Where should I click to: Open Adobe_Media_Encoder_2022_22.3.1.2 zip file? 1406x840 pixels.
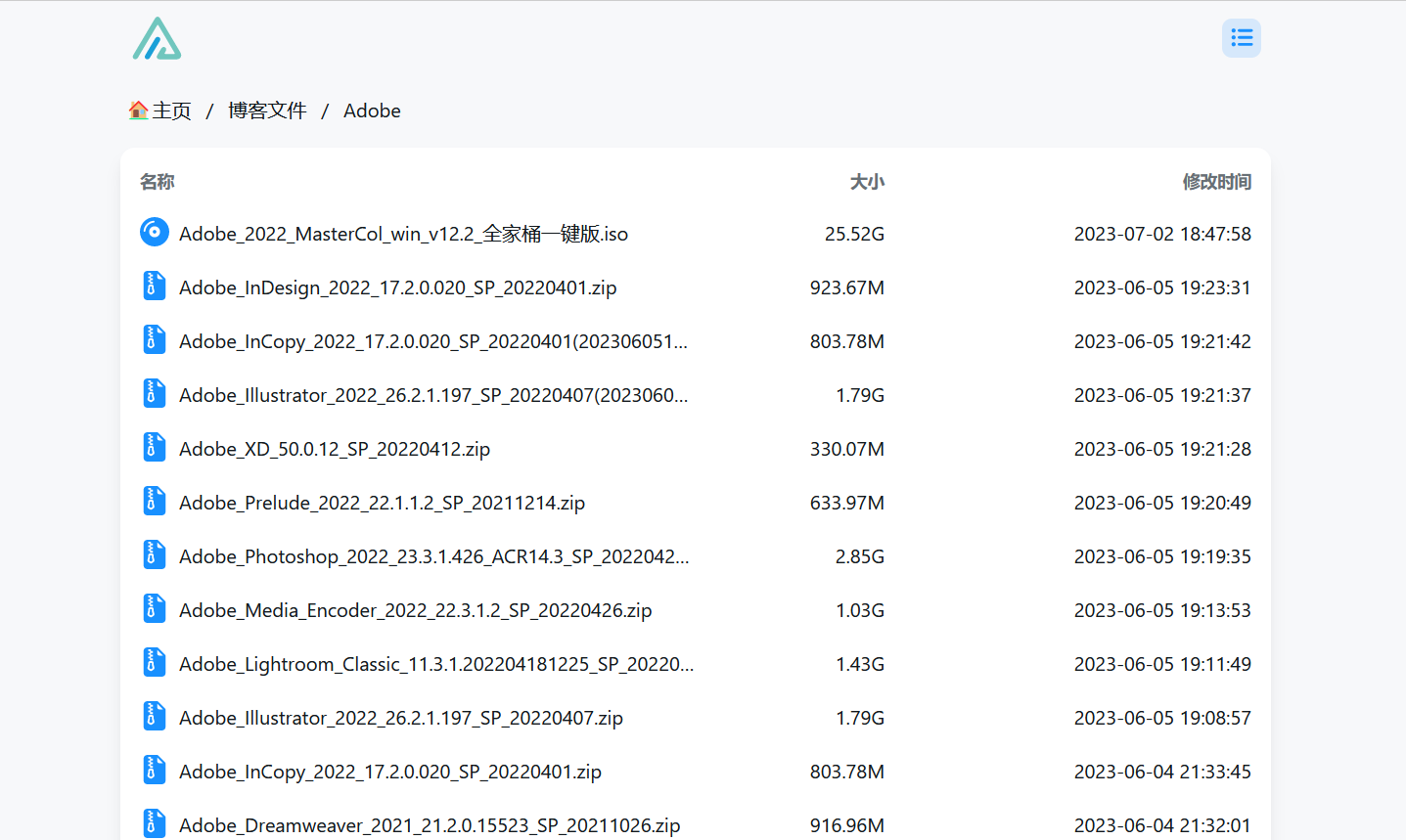(415, 610)
